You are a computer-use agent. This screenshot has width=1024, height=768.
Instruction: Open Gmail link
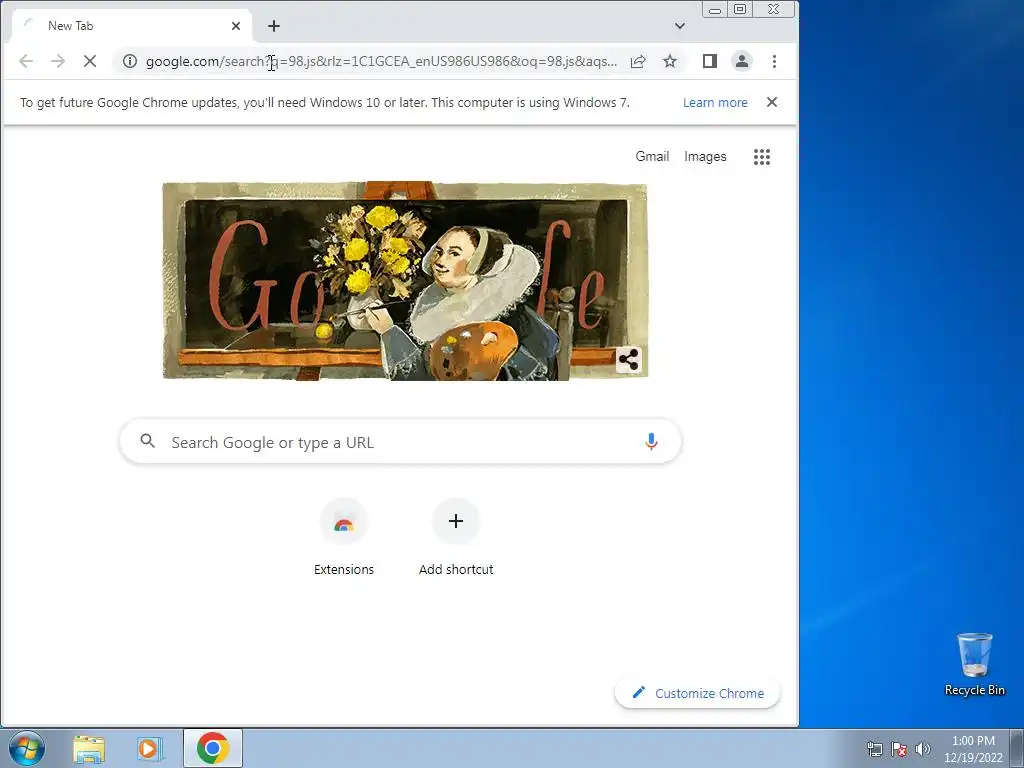tap(652, 157)
